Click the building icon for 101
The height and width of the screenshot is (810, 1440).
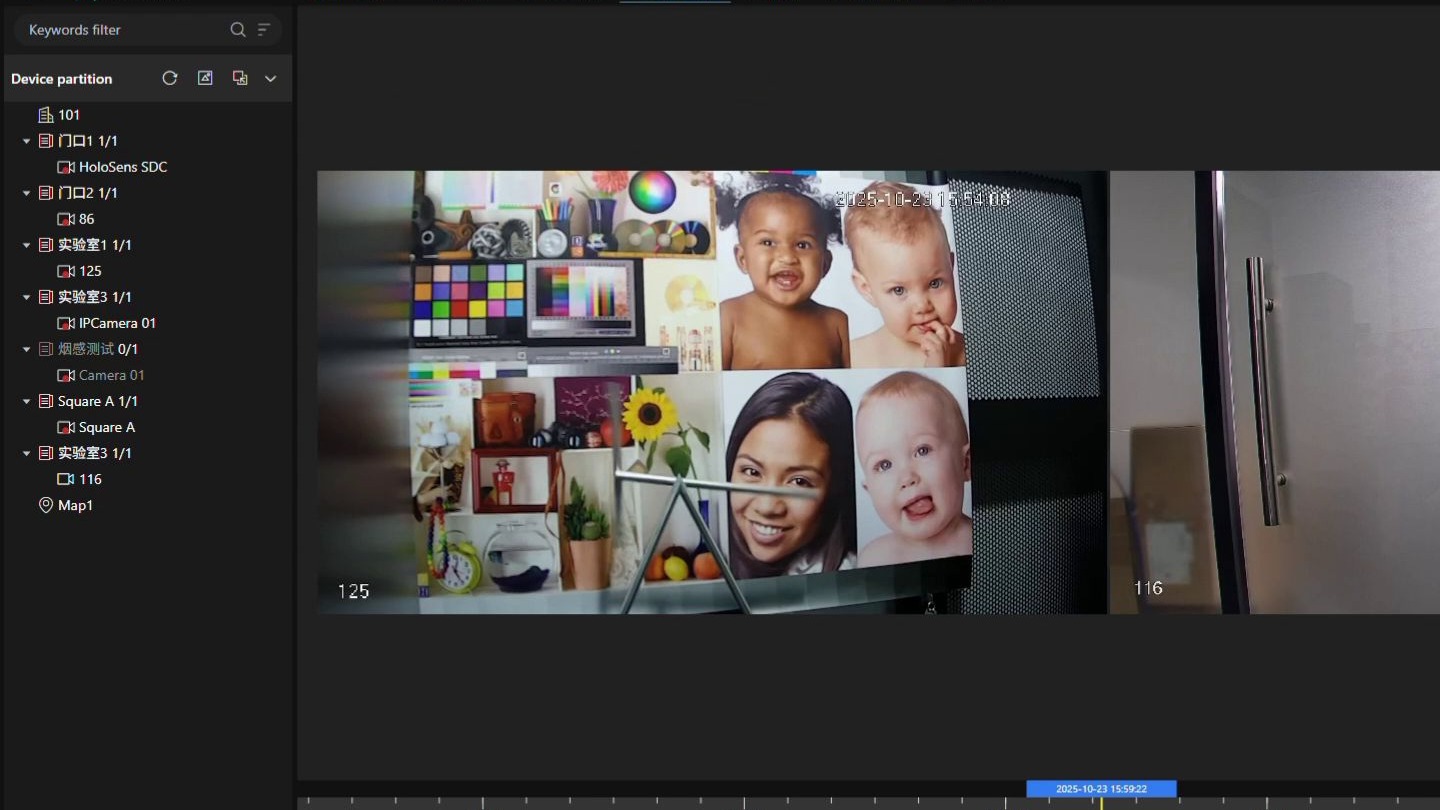(x=46, y=115)
